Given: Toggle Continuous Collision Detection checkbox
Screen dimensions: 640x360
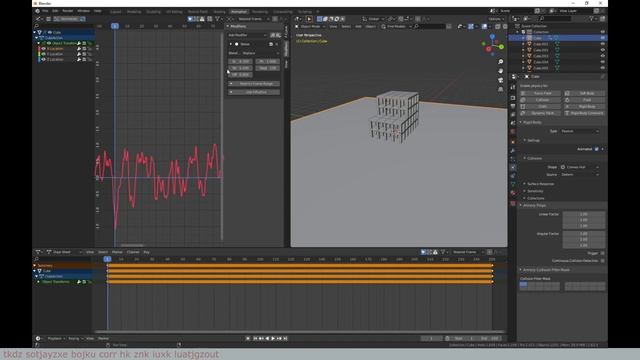Looking at the screenshot, I should tap(602, 260).
